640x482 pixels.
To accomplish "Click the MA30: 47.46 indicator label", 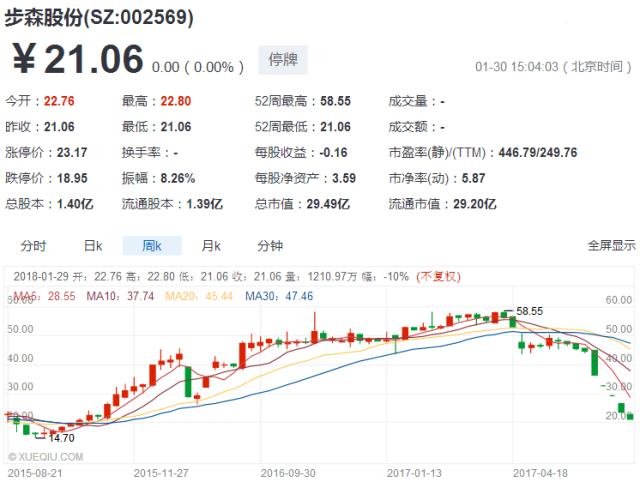I will tap(279, 296).
